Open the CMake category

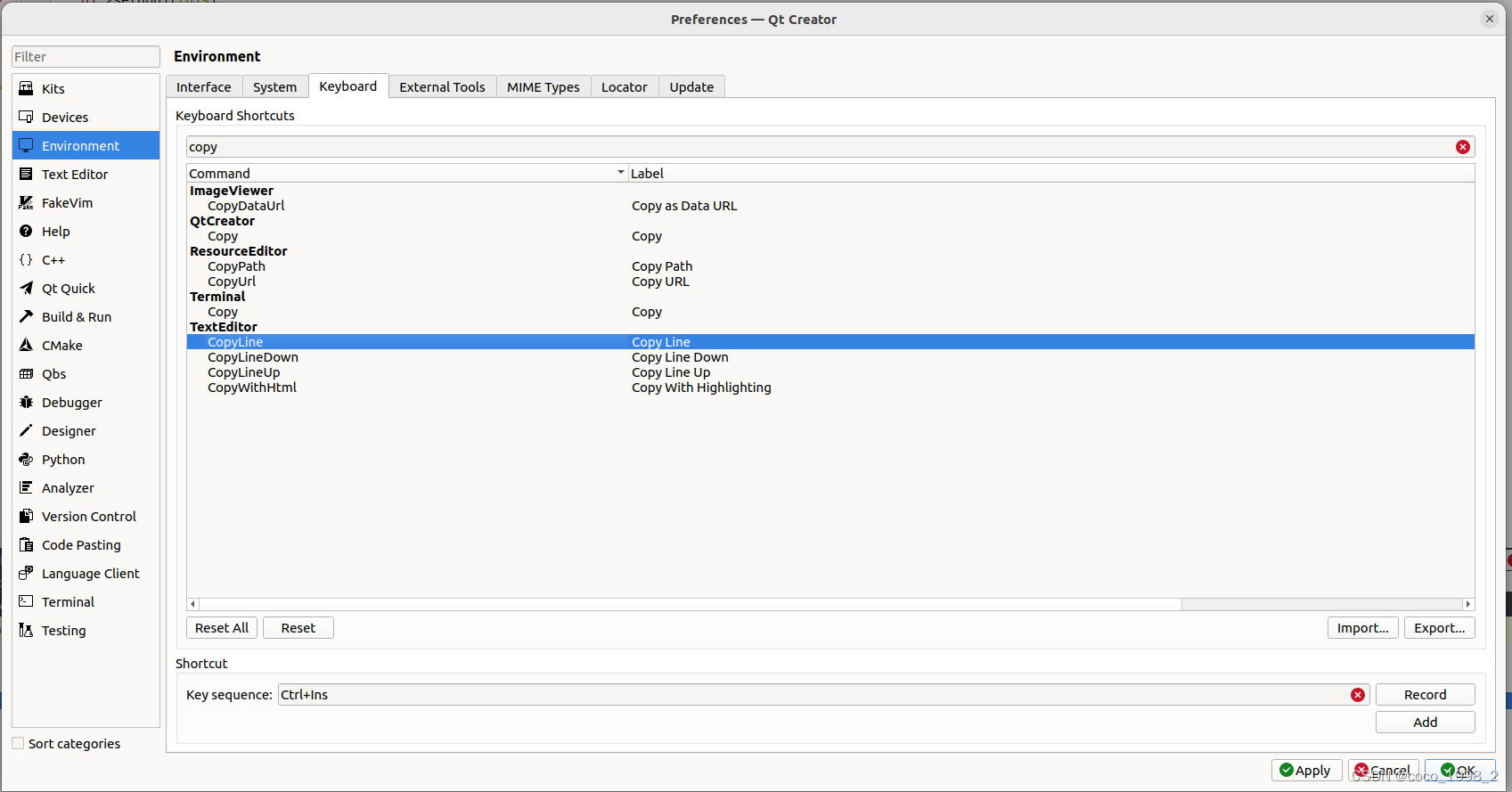(x=86, y=346)
